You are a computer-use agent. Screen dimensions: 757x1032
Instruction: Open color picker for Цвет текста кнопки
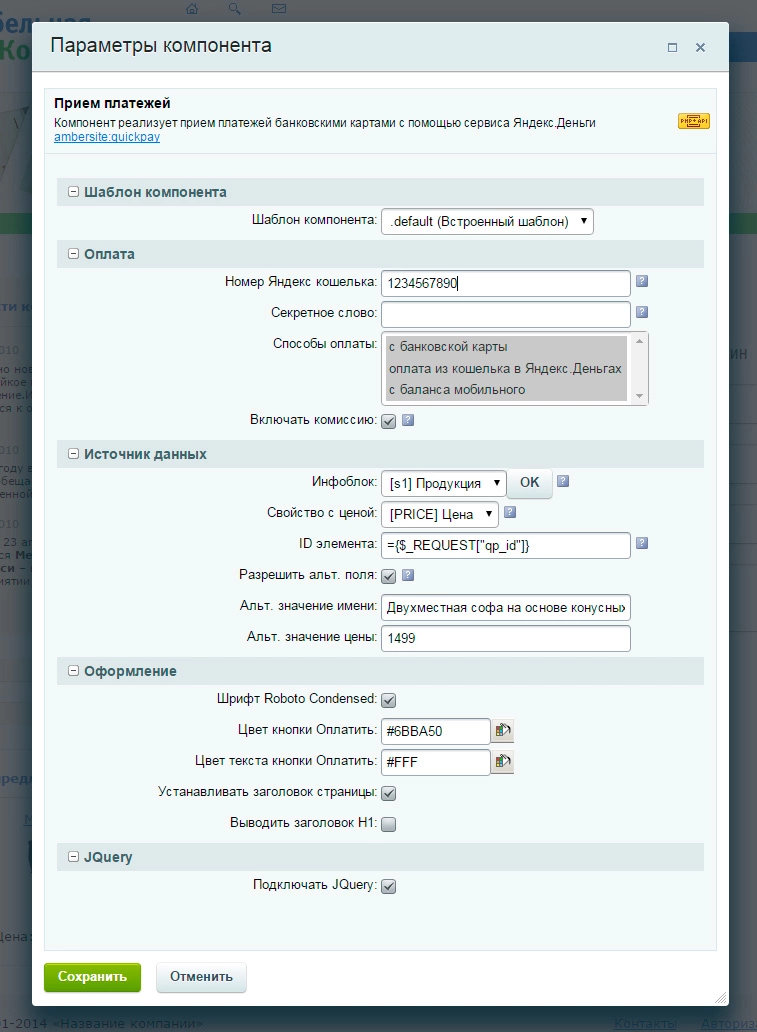click(x=503, y=761)
